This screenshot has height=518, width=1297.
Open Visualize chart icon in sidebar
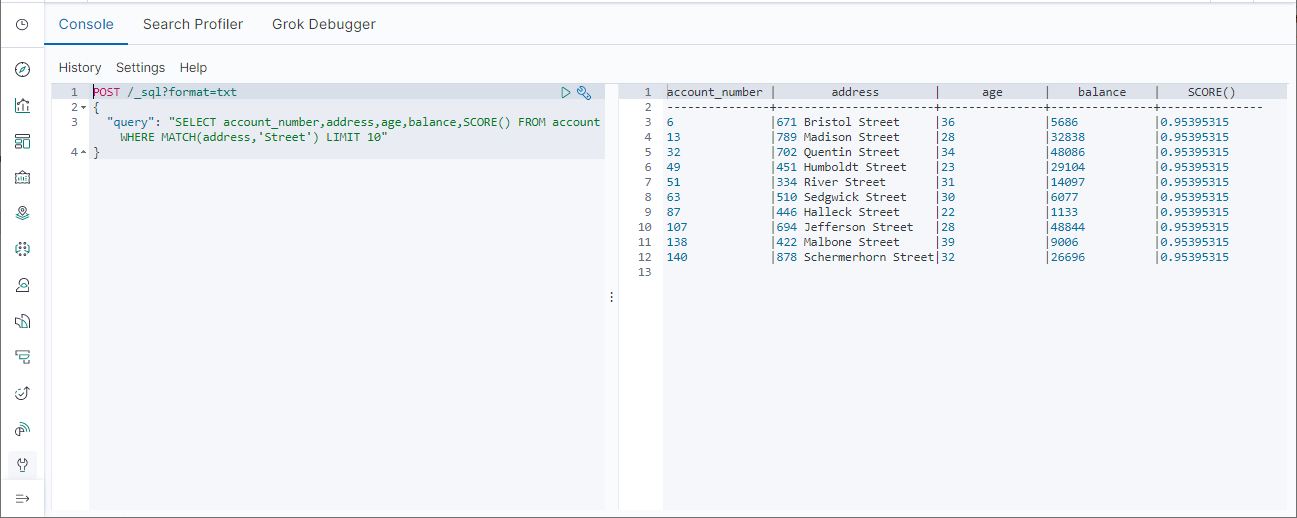pos(22,105)
